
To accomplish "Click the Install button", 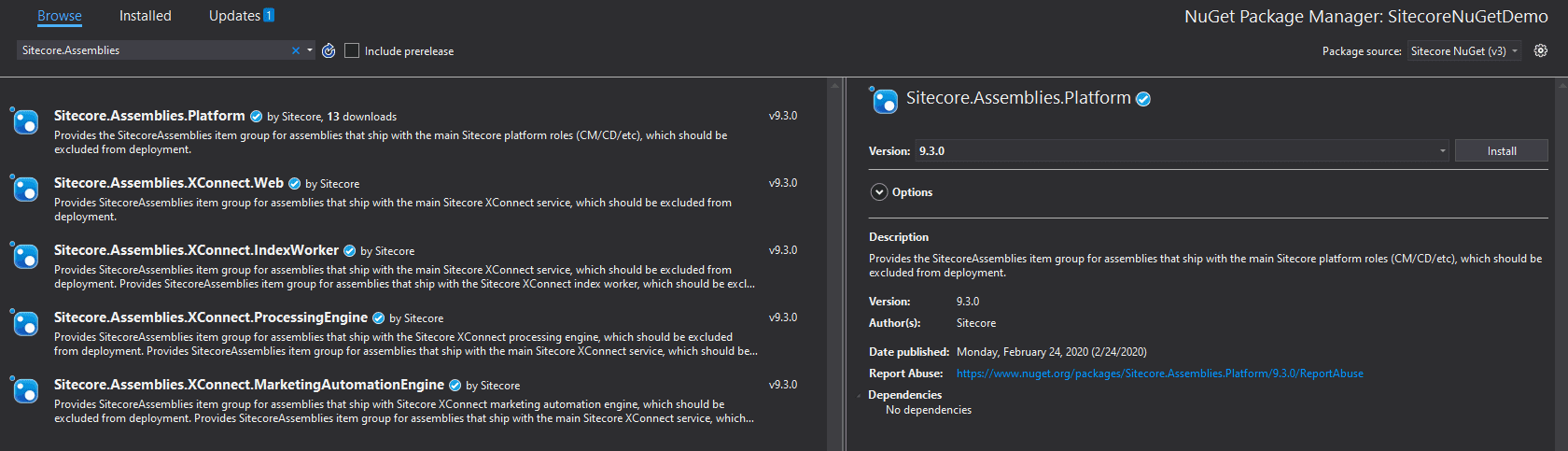I will click(x=1501, y=151).
